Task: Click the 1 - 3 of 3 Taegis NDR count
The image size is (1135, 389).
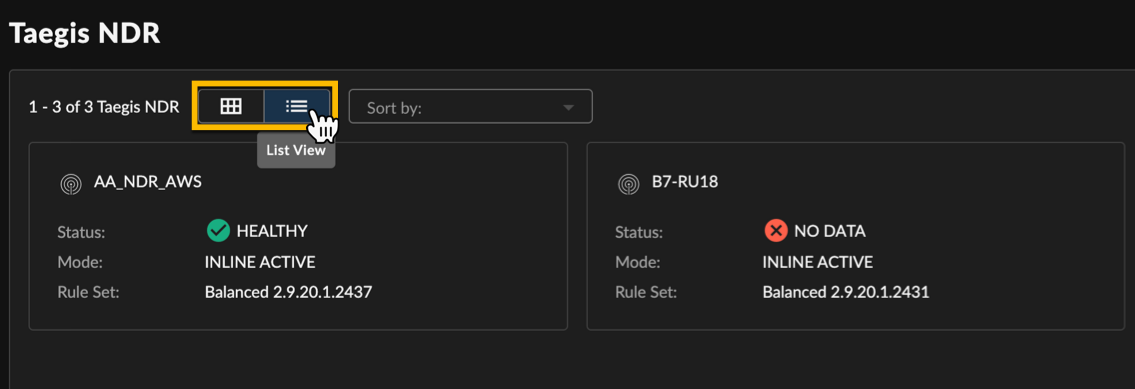Action: point(104,108)
